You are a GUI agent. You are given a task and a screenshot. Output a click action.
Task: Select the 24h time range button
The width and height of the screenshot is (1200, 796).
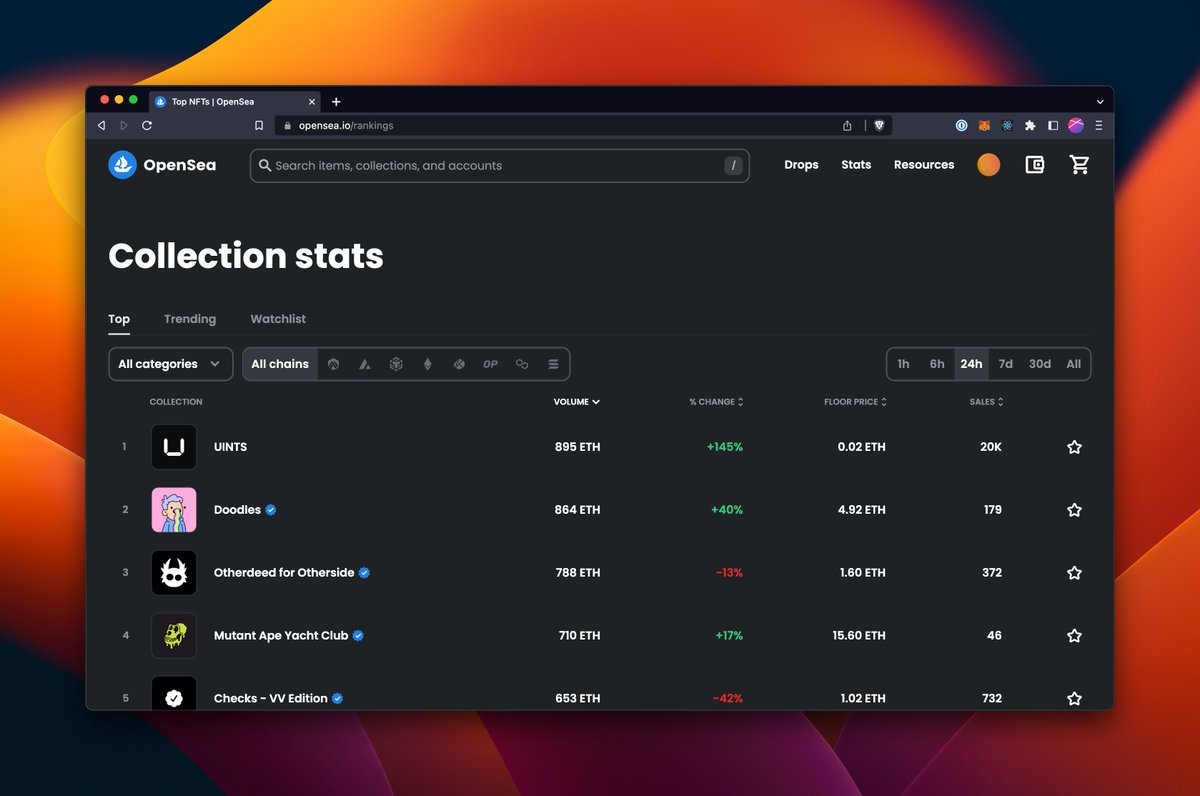pyautogui.click(x=971, y=364)
